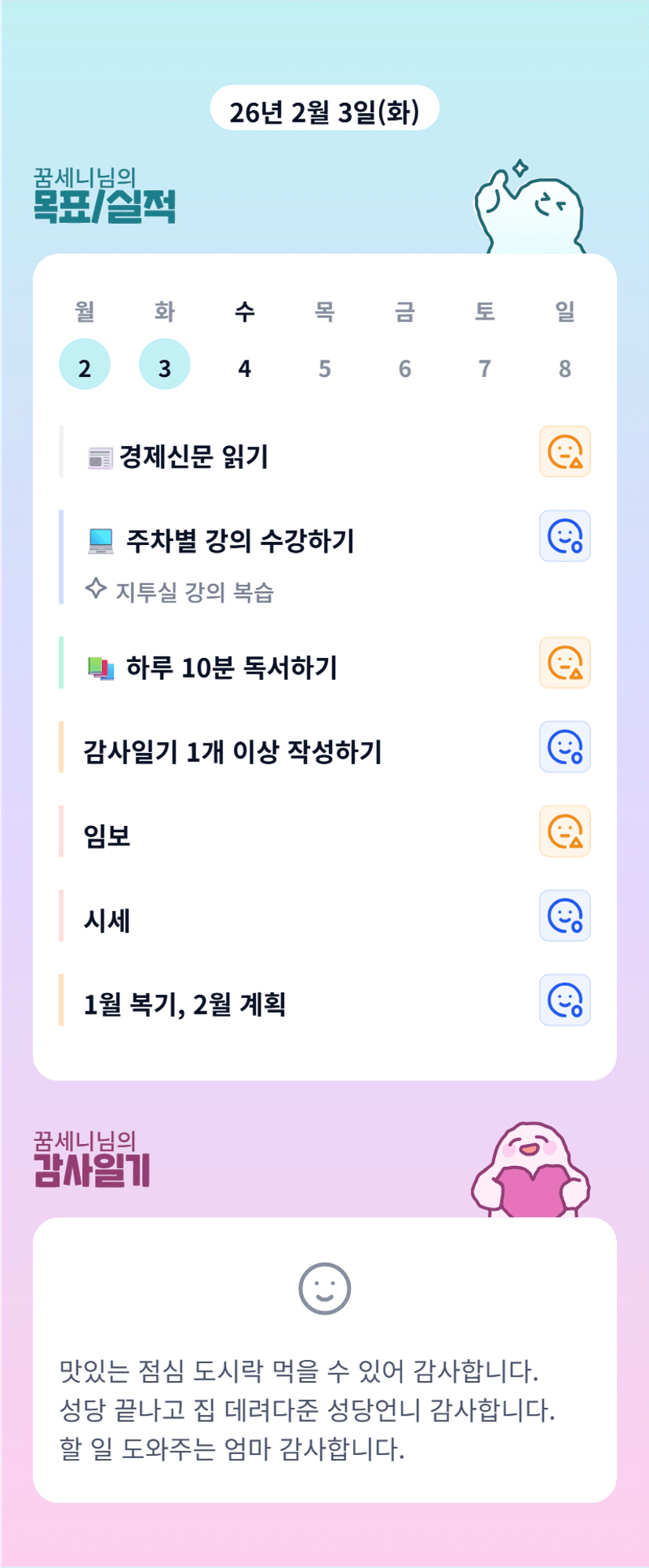This screenshot has width=649, height=1568.
Task: Click the newspaper icon beside 경제신문 읽기
Action: pyautogui.click(x=100, y=458)
